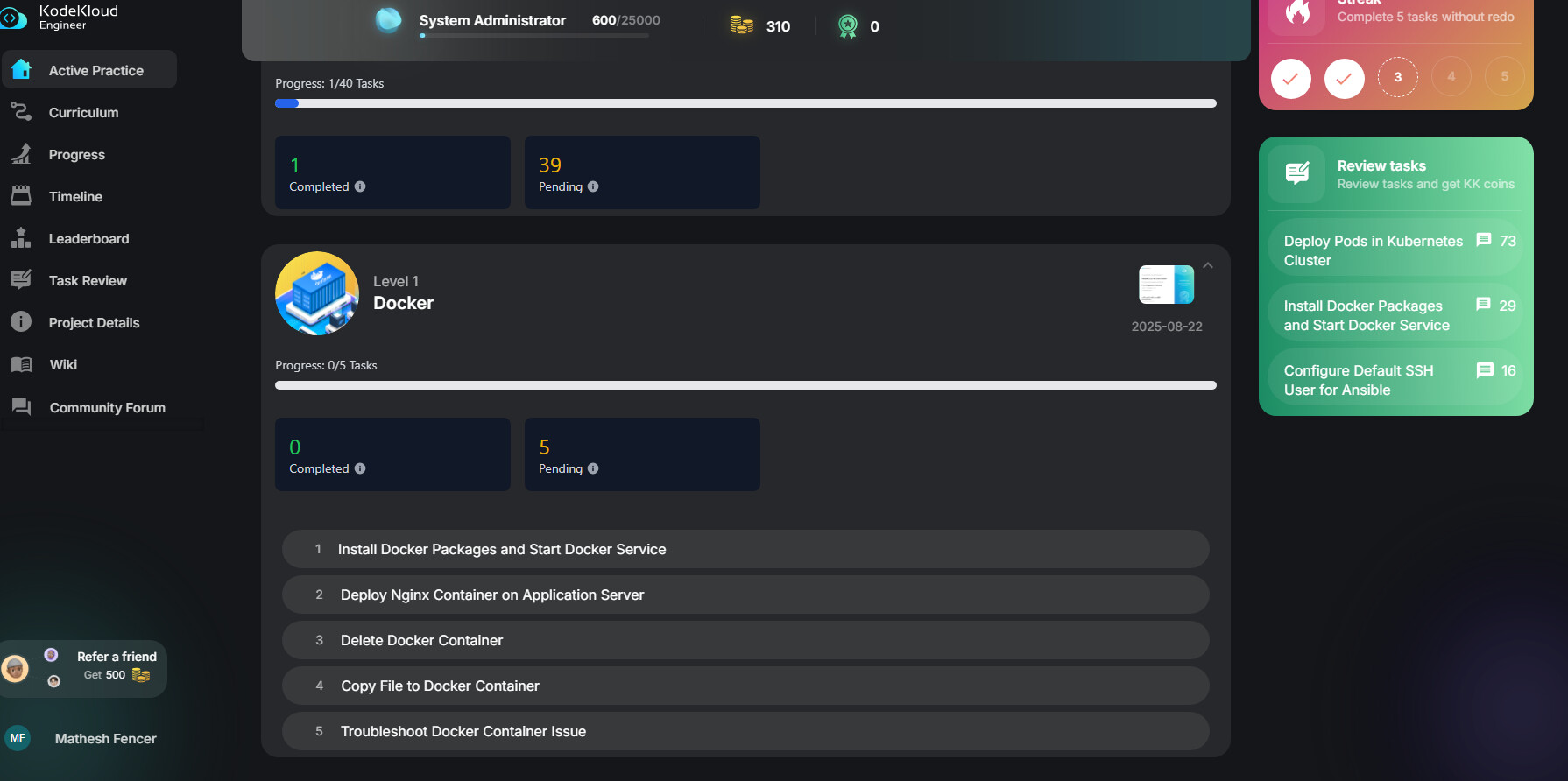Click comment icon beside 16
The width and height of the screenshot is (1568, 781).
coord(1485,370)
